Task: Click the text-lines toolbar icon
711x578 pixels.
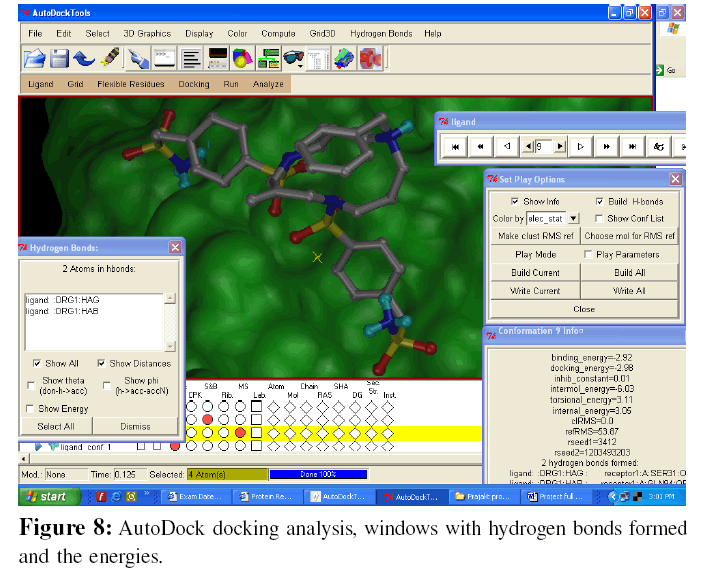Action: (190, 58)
